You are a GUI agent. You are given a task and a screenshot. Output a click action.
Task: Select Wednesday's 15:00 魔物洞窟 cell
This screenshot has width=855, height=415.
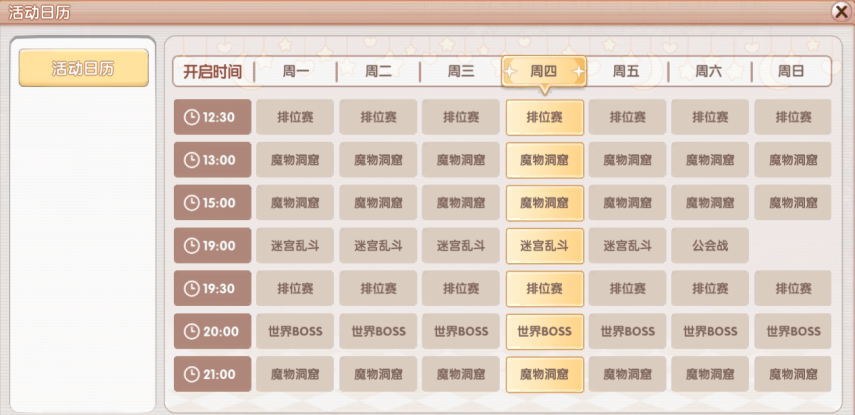pos(461,203)
